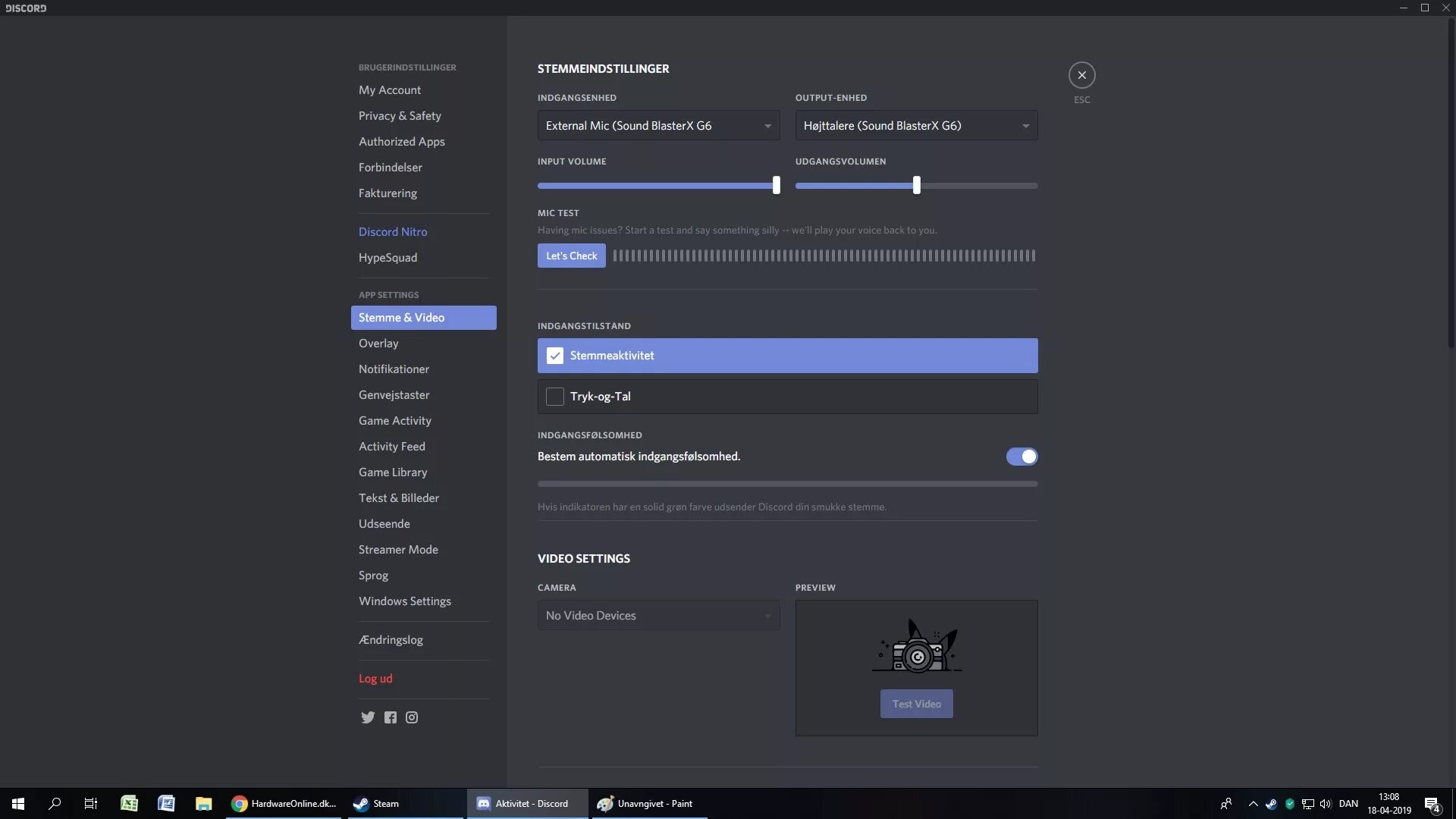Image resolution: width=1456 pixels, height=819 pixels.
Task: Adjust the Input Volume slider handle
Action: pyautogui.click(x=776, y=185)
